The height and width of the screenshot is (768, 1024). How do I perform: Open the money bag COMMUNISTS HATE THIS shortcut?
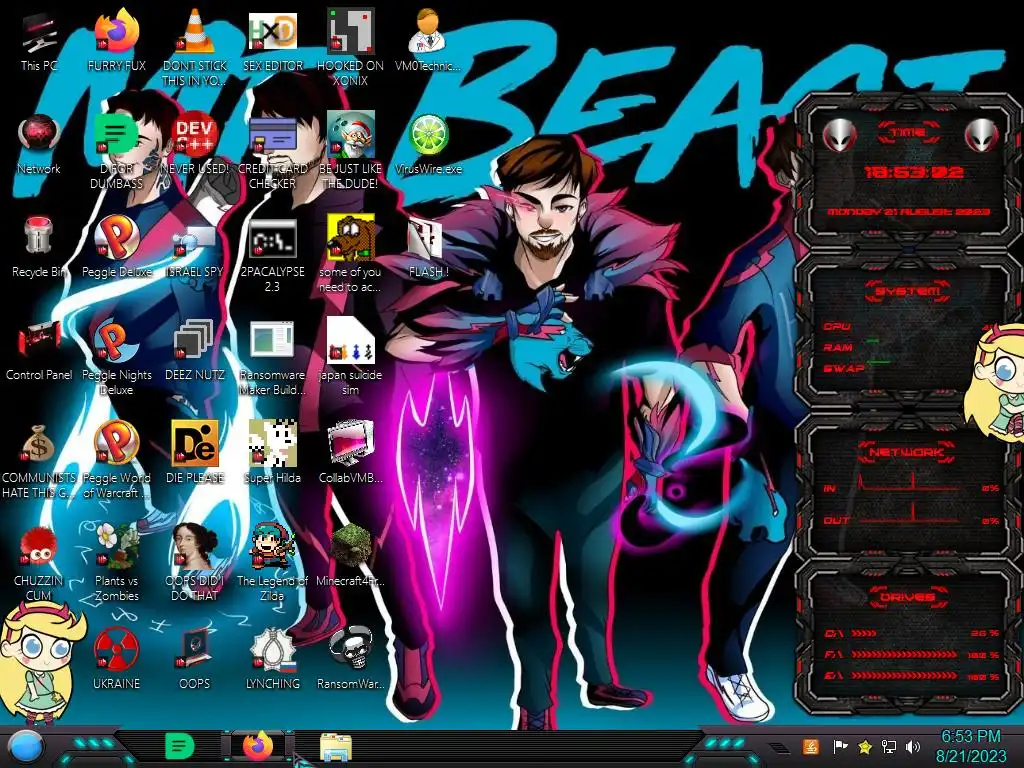[39, 460]
